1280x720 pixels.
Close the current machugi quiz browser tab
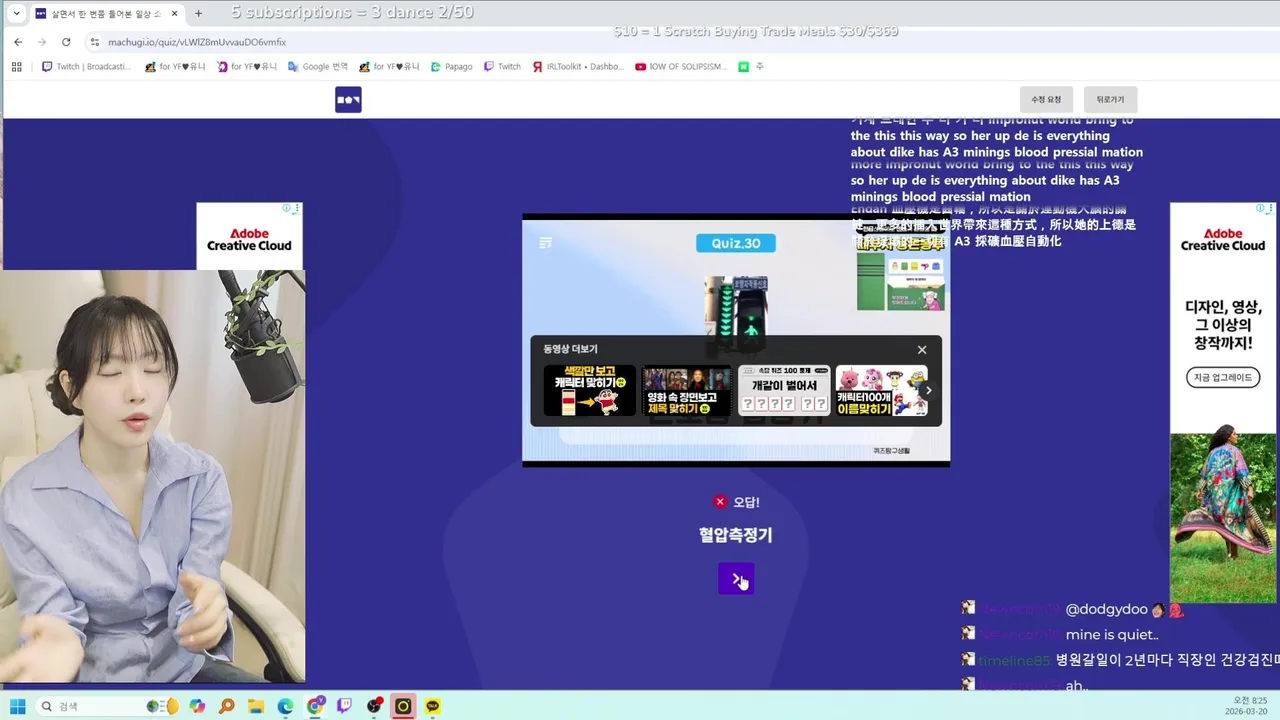pos(174,13)
